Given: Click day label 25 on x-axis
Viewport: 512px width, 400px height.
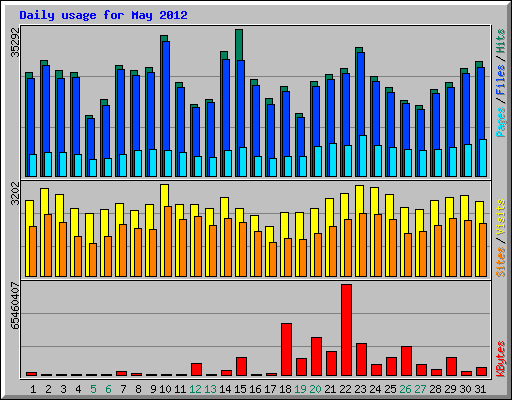Looking at the screenshot, I should coord(390,389).
